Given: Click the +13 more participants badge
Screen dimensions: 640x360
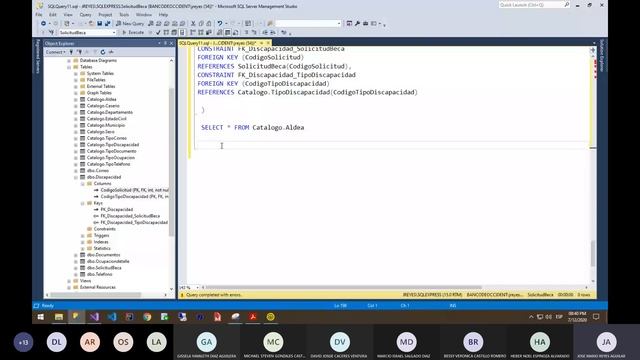Looking at the screenshot, I should (23, 342).
